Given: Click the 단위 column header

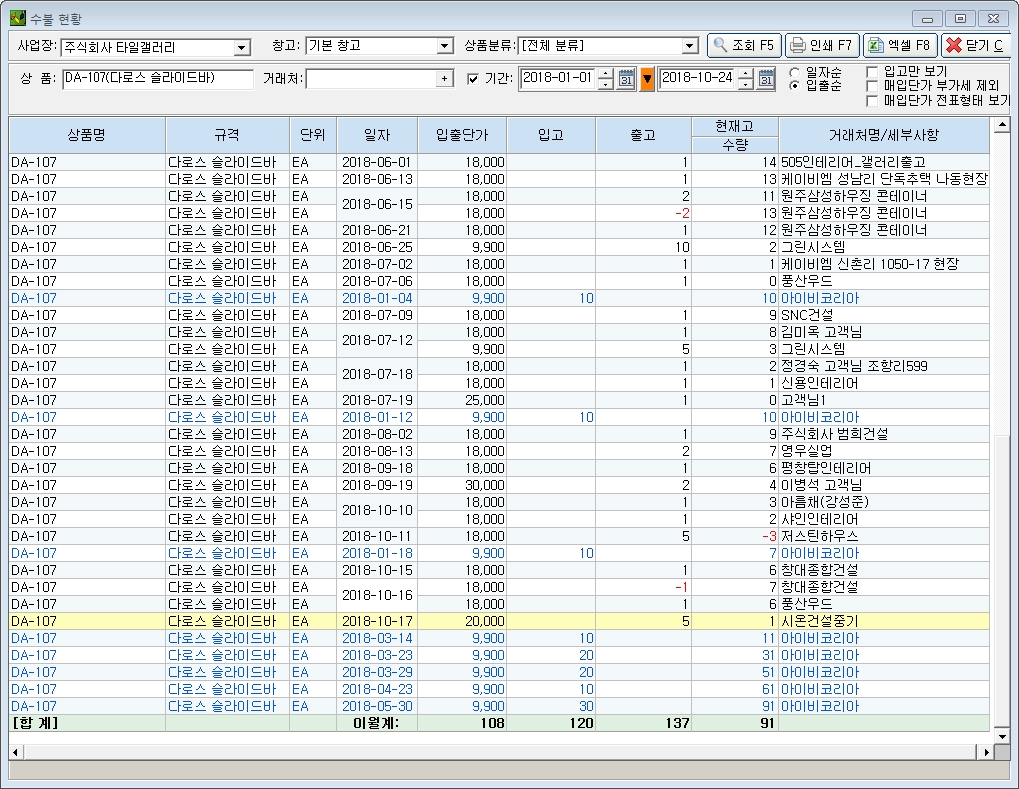Looking at the screenshot, I should coord(313,135).
